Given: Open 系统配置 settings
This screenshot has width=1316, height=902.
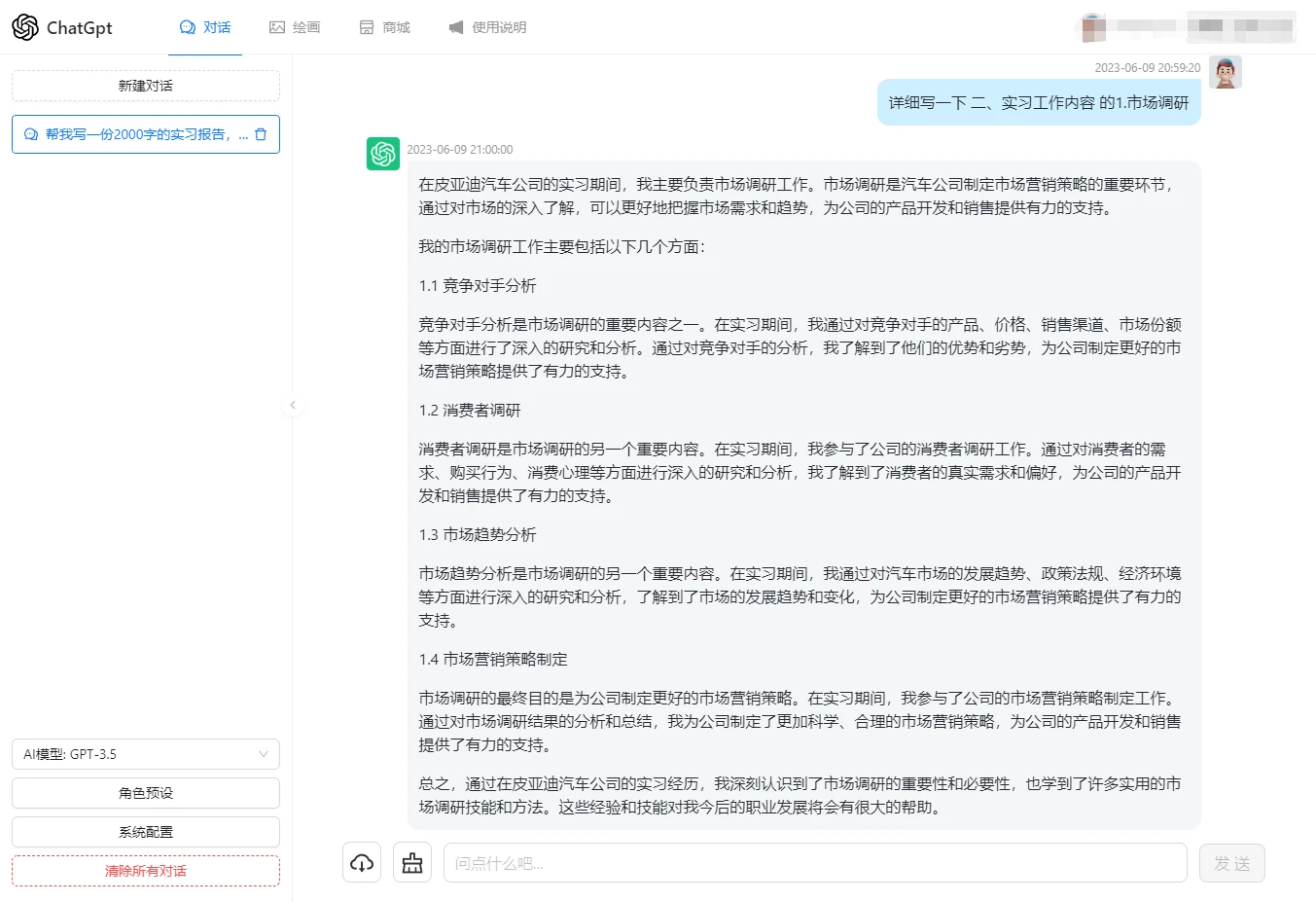Looking at the screenshot, I should (x=146, y=832).
